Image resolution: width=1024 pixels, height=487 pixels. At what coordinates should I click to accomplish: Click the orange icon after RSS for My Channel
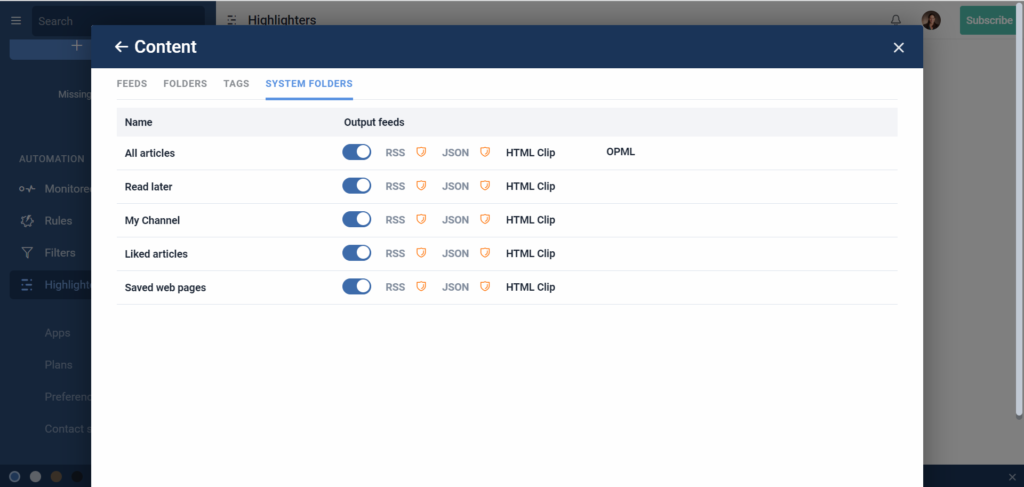click(421, 220)
